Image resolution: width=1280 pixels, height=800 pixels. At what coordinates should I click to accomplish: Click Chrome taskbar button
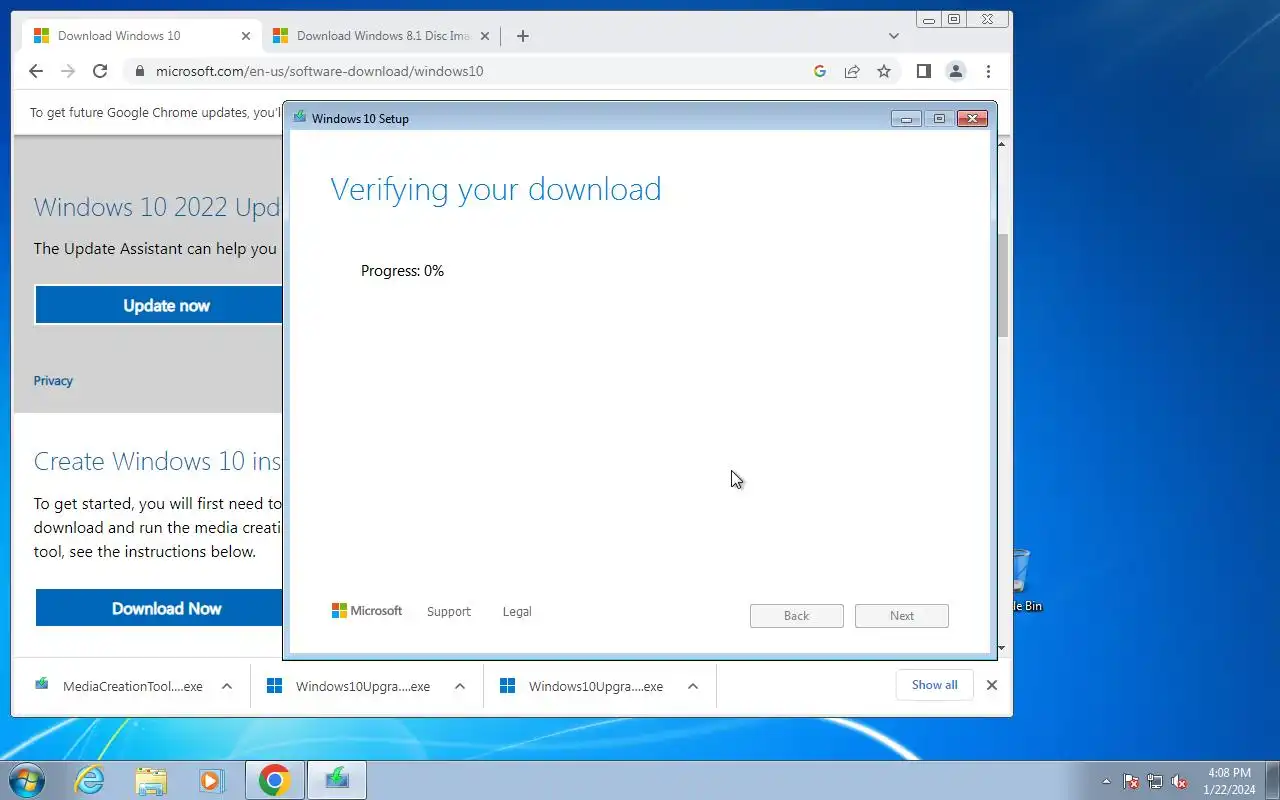pyautogui.click(x=275, y=780)
